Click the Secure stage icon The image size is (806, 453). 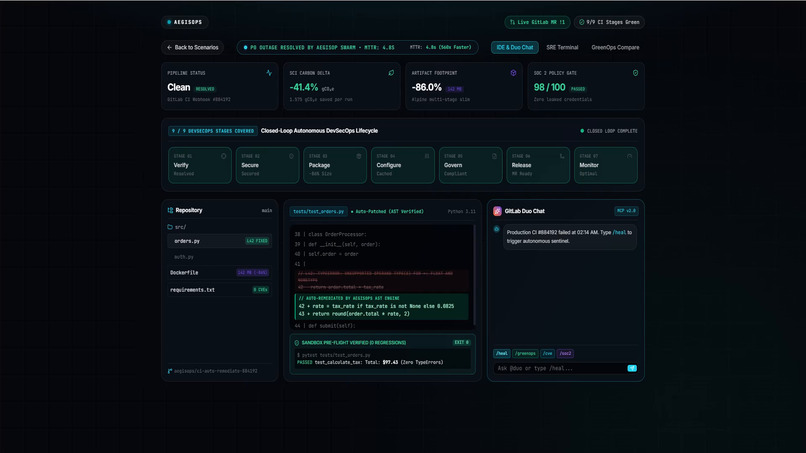(x=291, y=156)
